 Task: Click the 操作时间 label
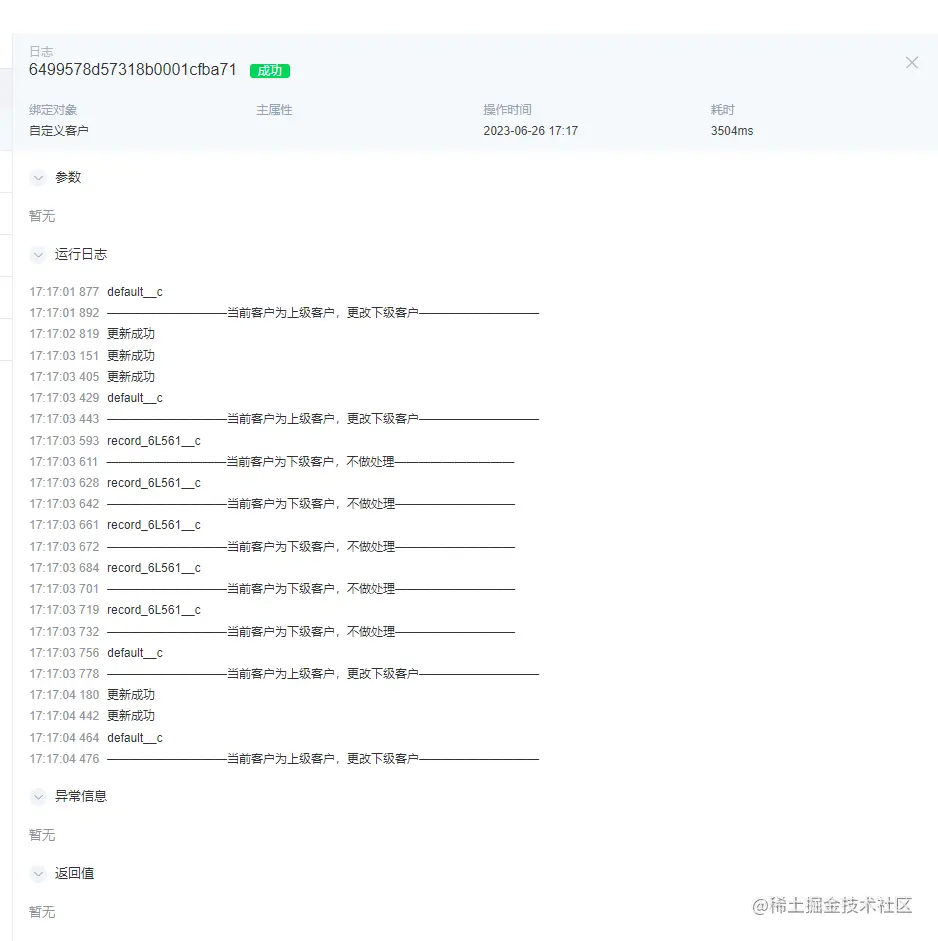pyautogui.click(x=507, y=110)
